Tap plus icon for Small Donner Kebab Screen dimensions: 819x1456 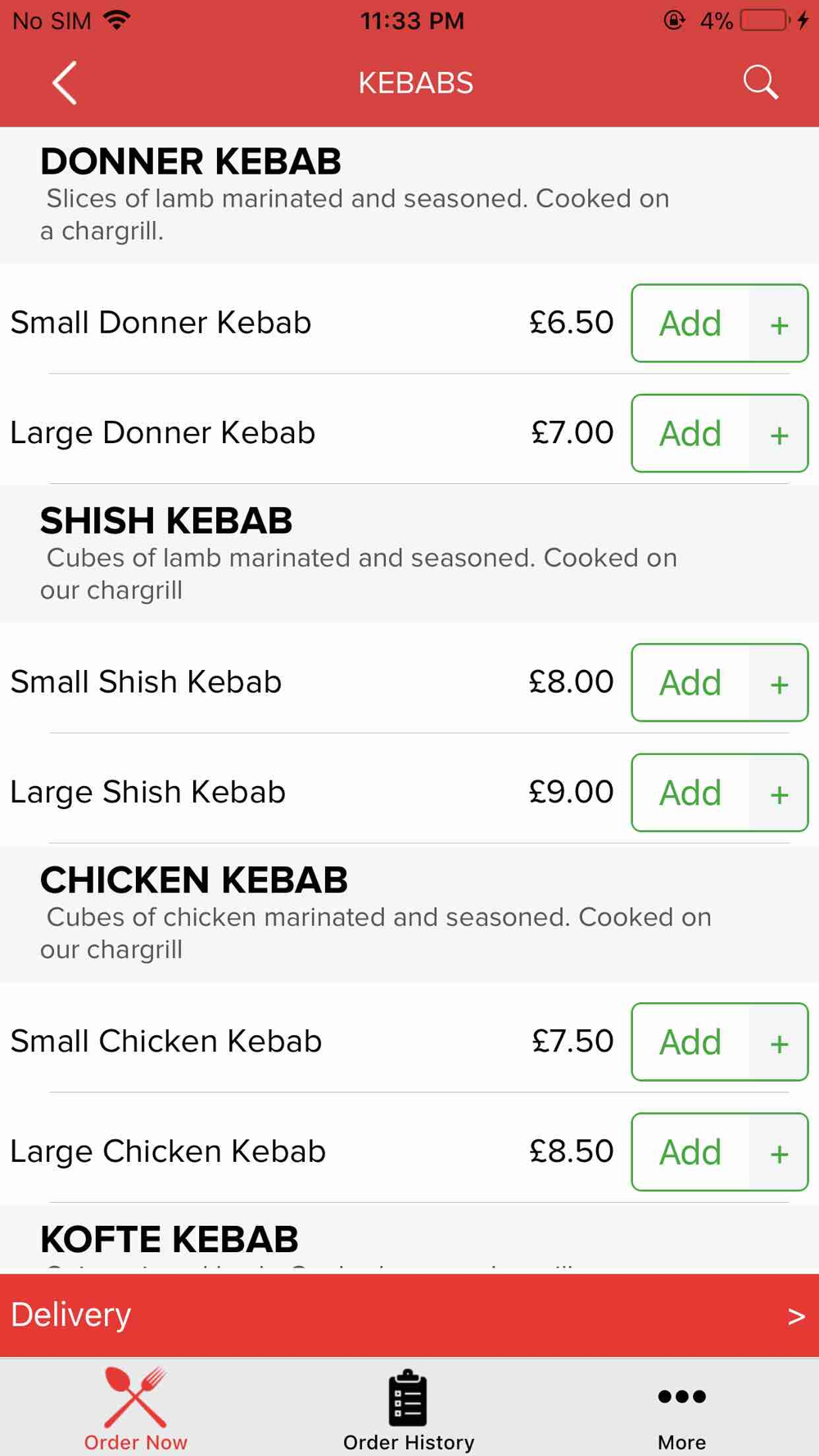[x=779, y=323]
